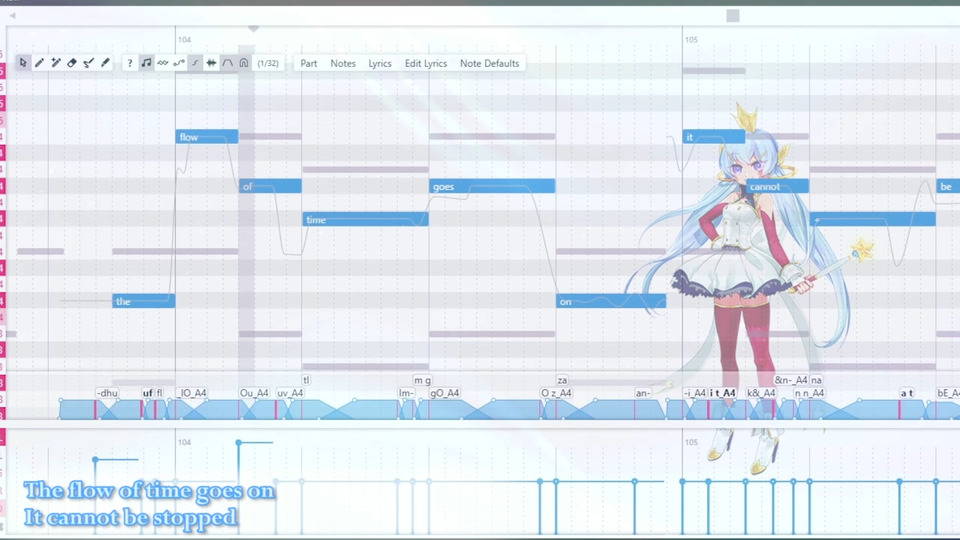Select the note labeled 'on'
The image size is (960, 540).
pos(611,301)
